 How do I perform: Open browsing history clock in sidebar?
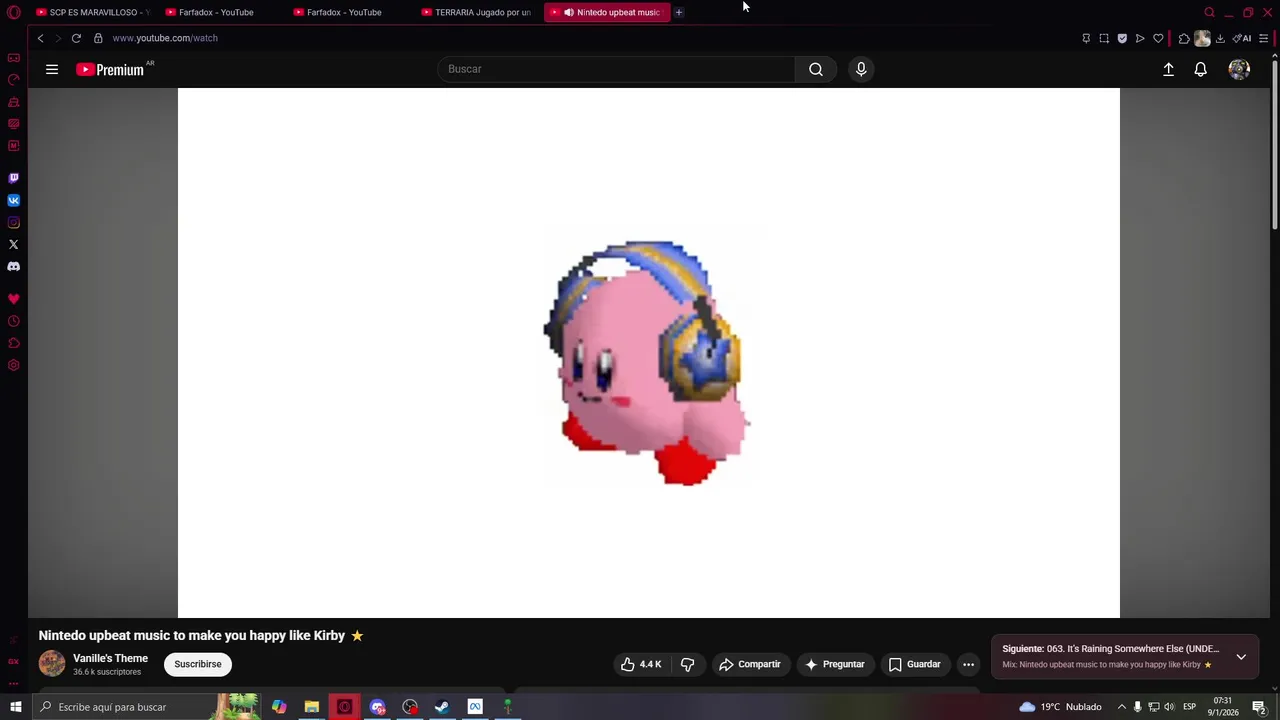coord(13,321)
